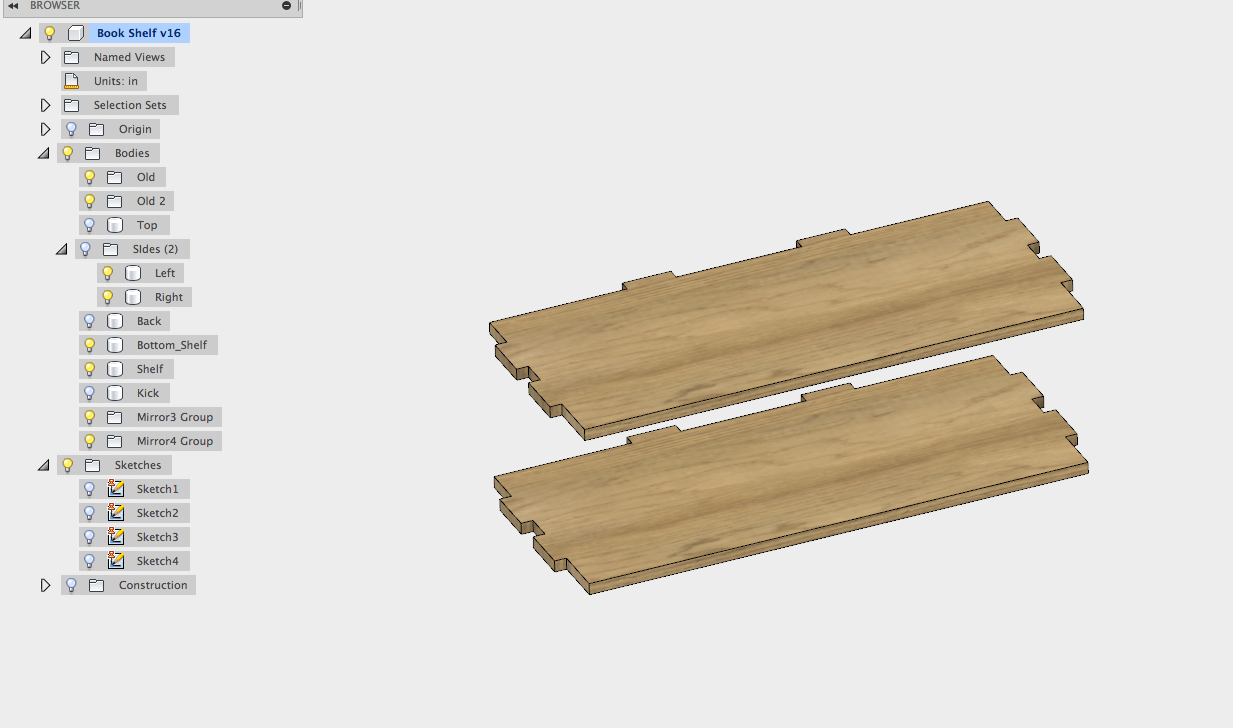The image size is (1233, 728).
Task: Collapse the SIdes (2) group
Action: (61, 249)
